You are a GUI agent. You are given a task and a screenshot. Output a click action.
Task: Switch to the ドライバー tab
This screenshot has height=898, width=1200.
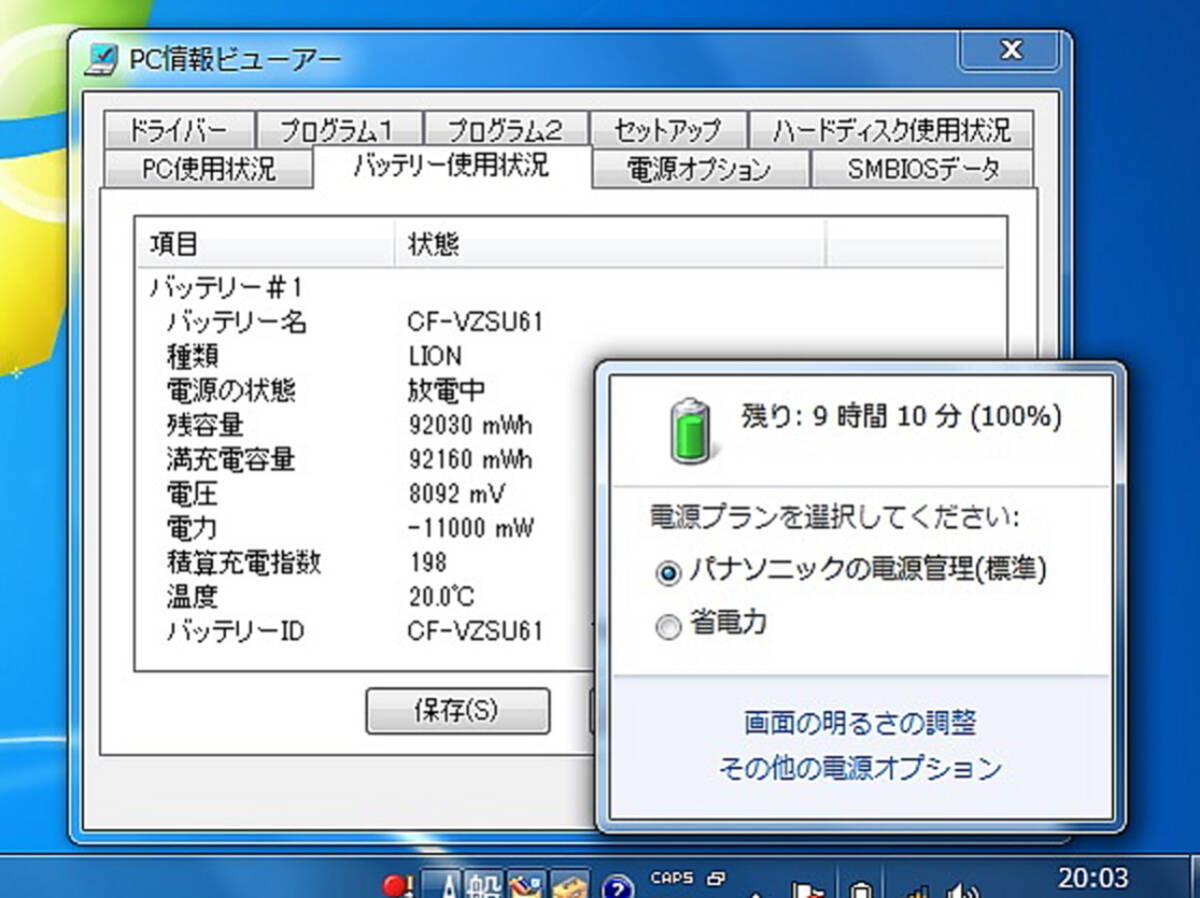(x=178, y=130)
